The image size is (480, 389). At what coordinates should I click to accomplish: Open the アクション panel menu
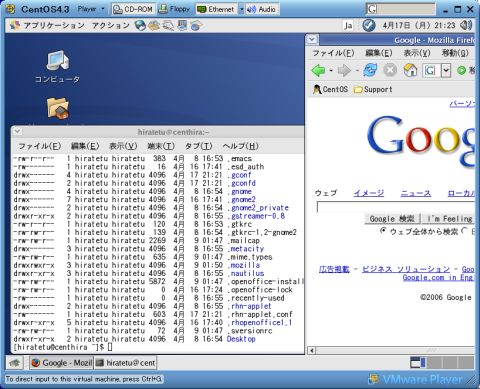111,25
